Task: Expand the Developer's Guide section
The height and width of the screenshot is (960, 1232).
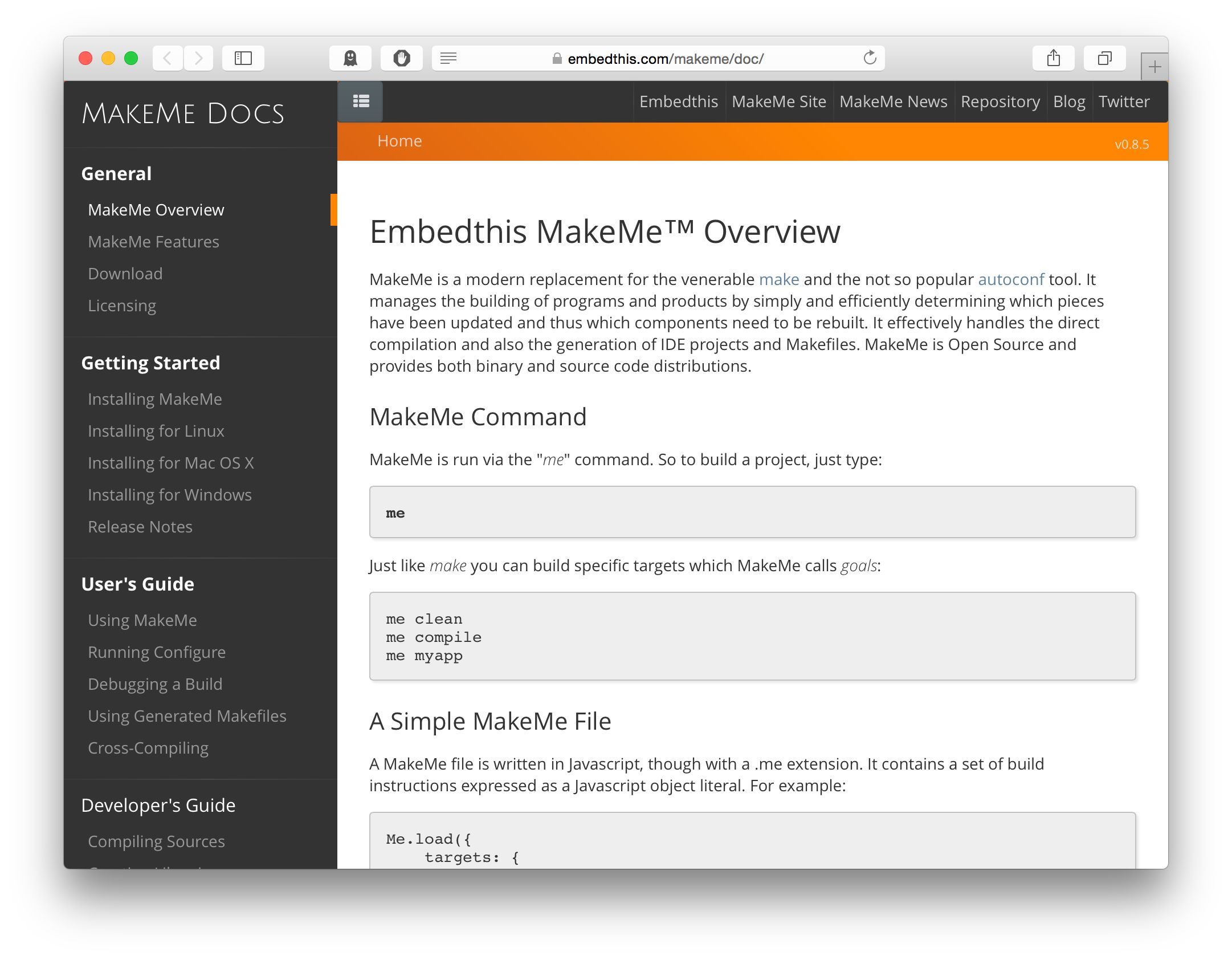Action: [x=158, y=805]
